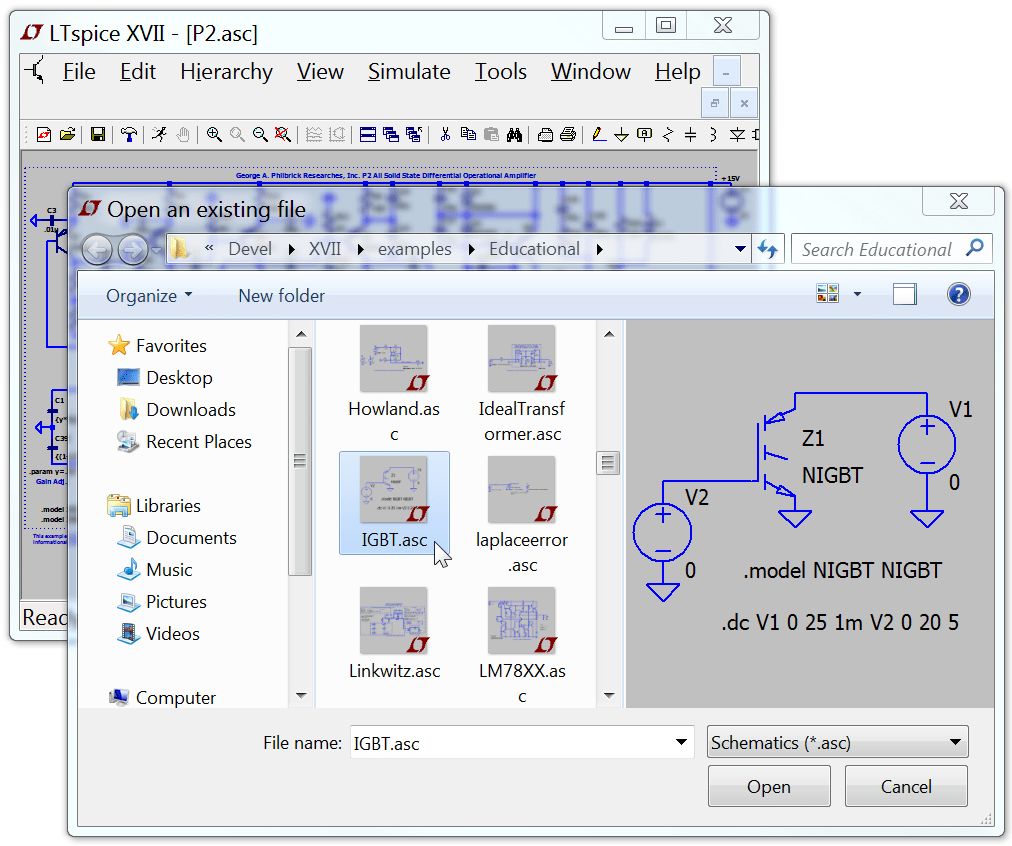The height and width of the screenshot is (846, 1012).
Task: Open the Control Panel hammer icon
Action: [128, 134]
